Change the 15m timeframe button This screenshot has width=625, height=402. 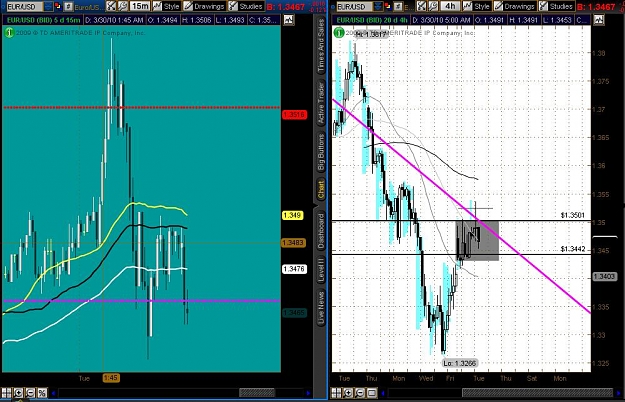[x=140, y=6]
